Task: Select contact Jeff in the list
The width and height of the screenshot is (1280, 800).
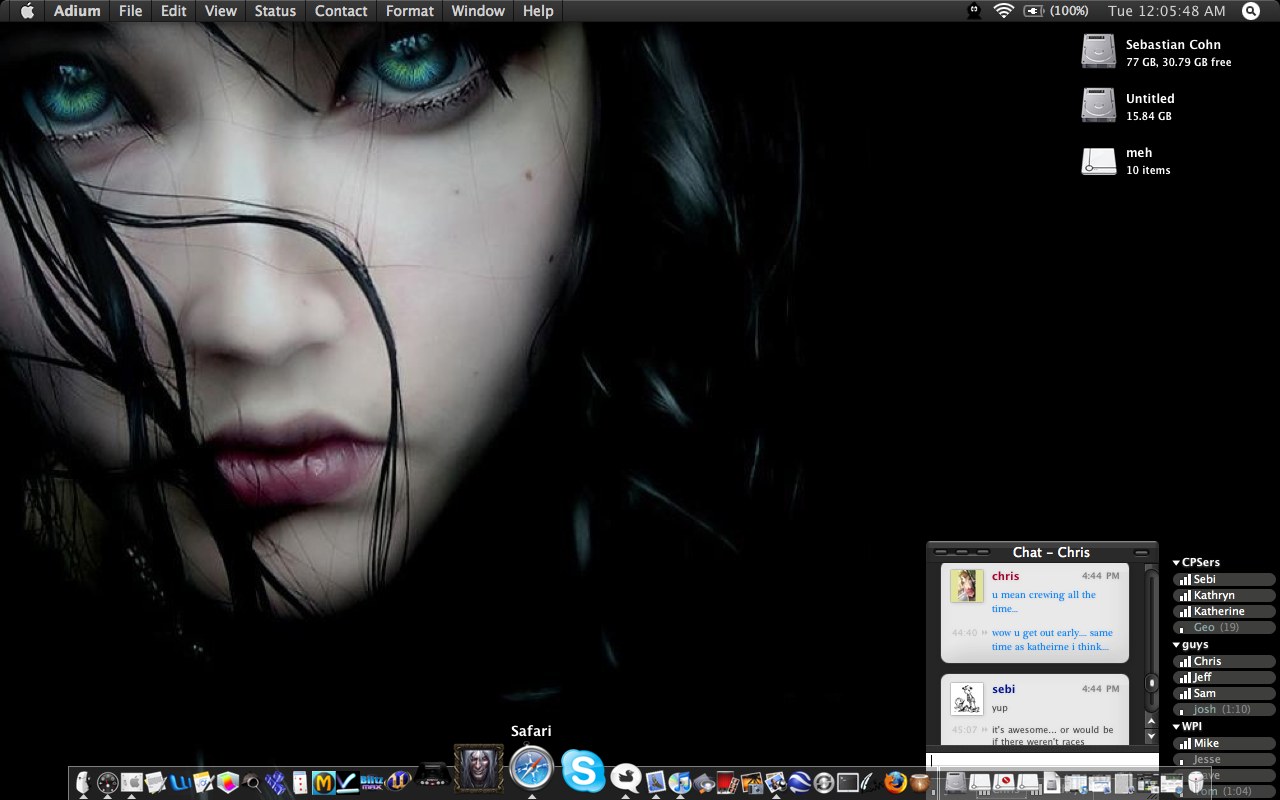Action: pyautogui.click(x=1224, y=677)
